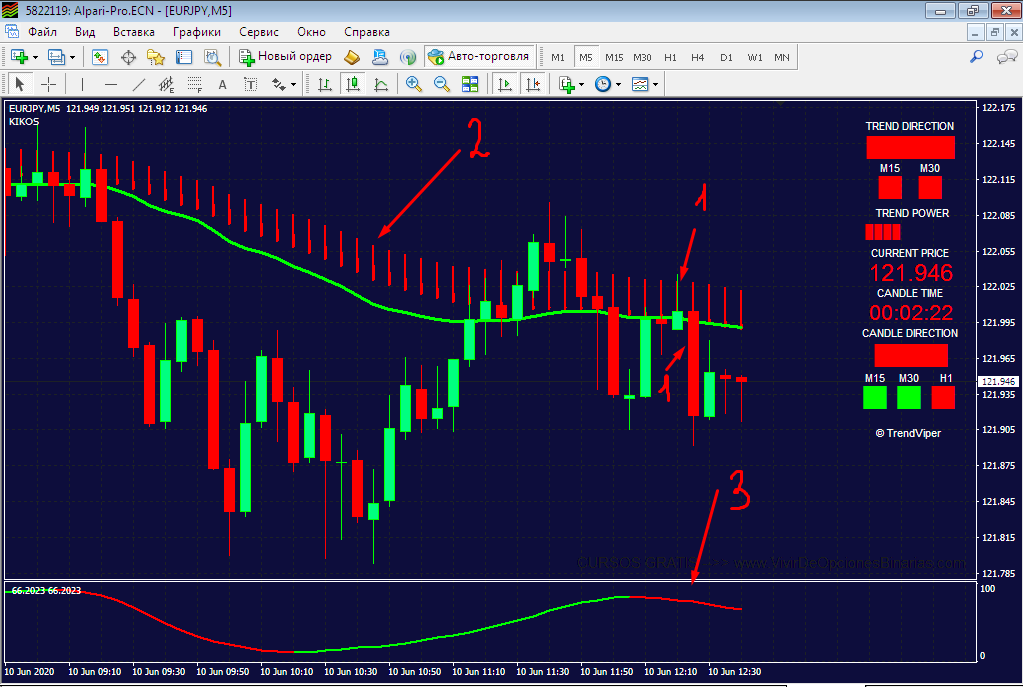Select the trendline drawing tool
This screenshot has height=687, width=1023.
point(139,84)
